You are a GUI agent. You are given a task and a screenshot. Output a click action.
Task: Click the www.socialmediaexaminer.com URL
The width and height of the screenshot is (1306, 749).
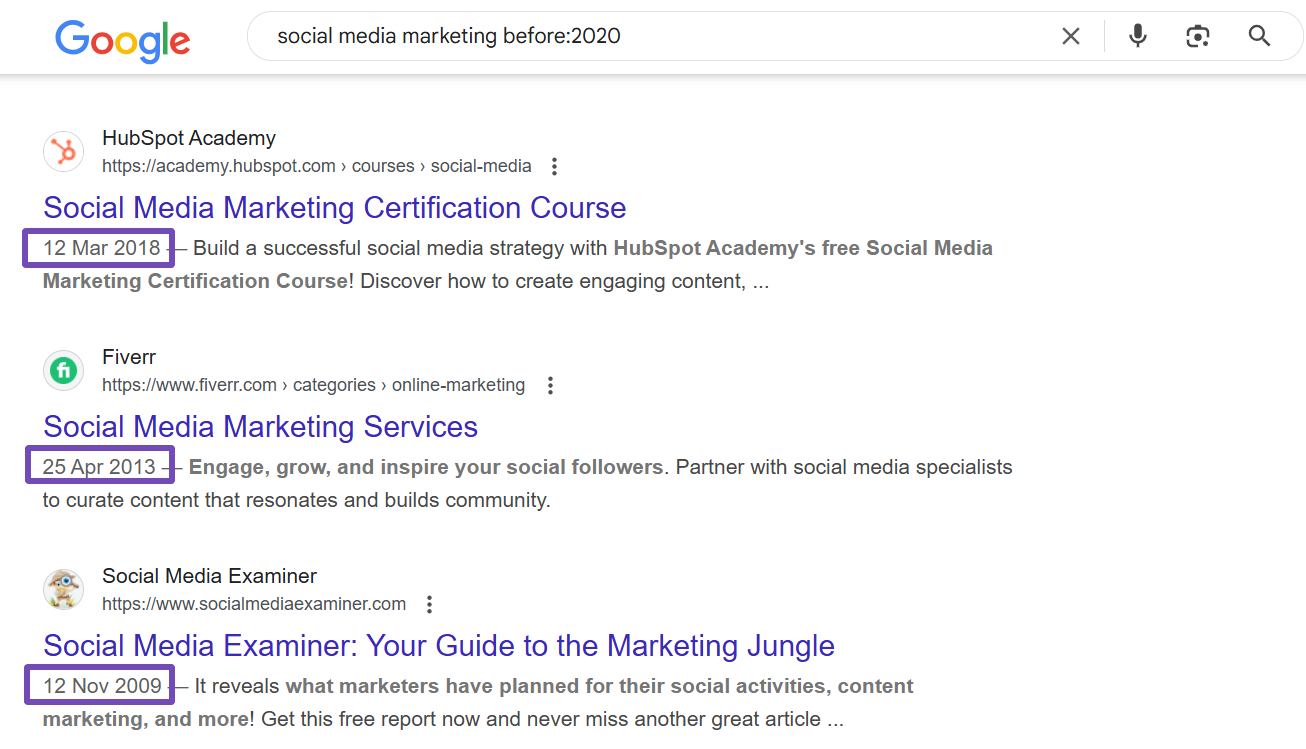(254, 604)
